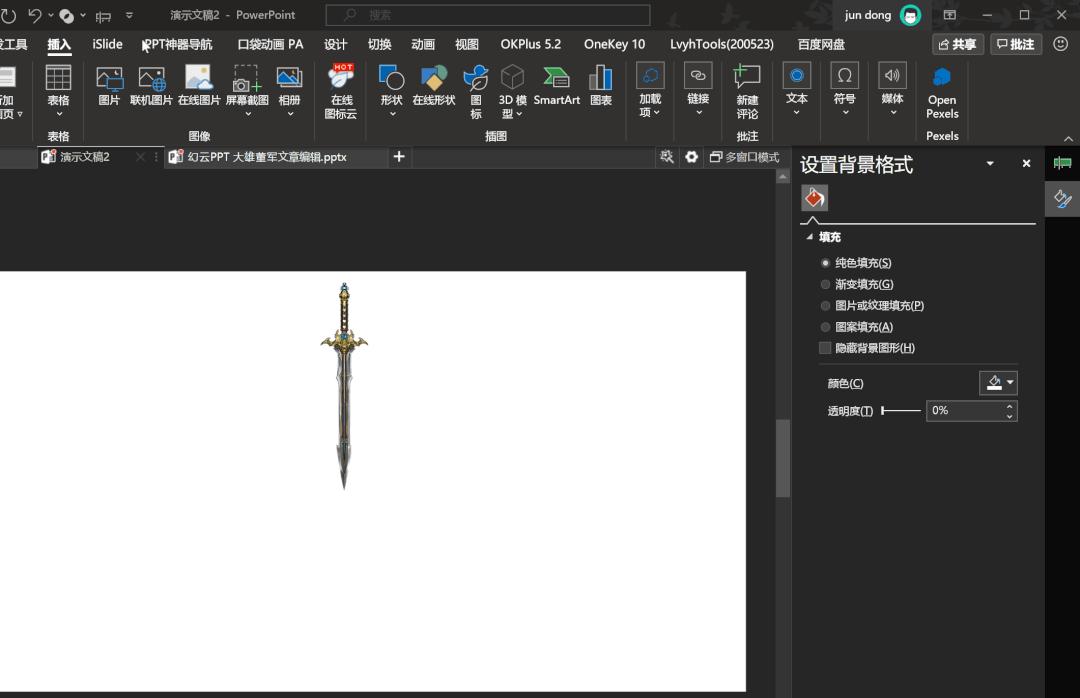Choose 图片或纹理填充 picture fill option

(x=878, y=305)
